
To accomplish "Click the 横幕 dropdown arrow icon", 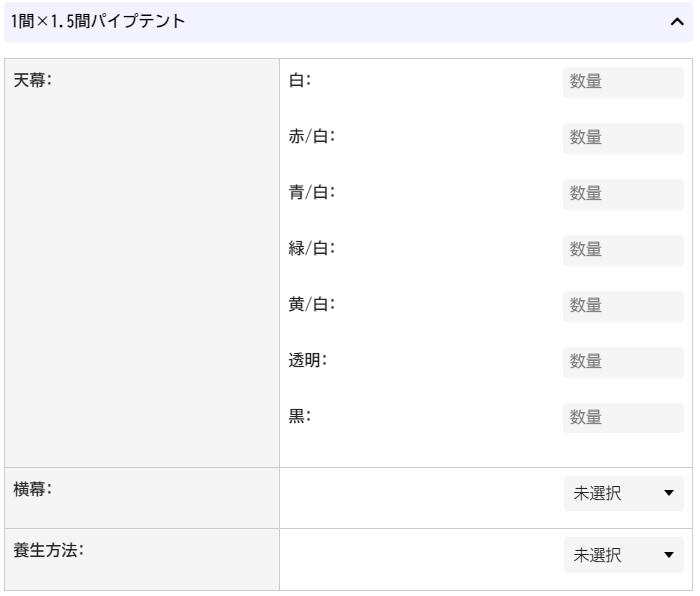I will point(669,493).
